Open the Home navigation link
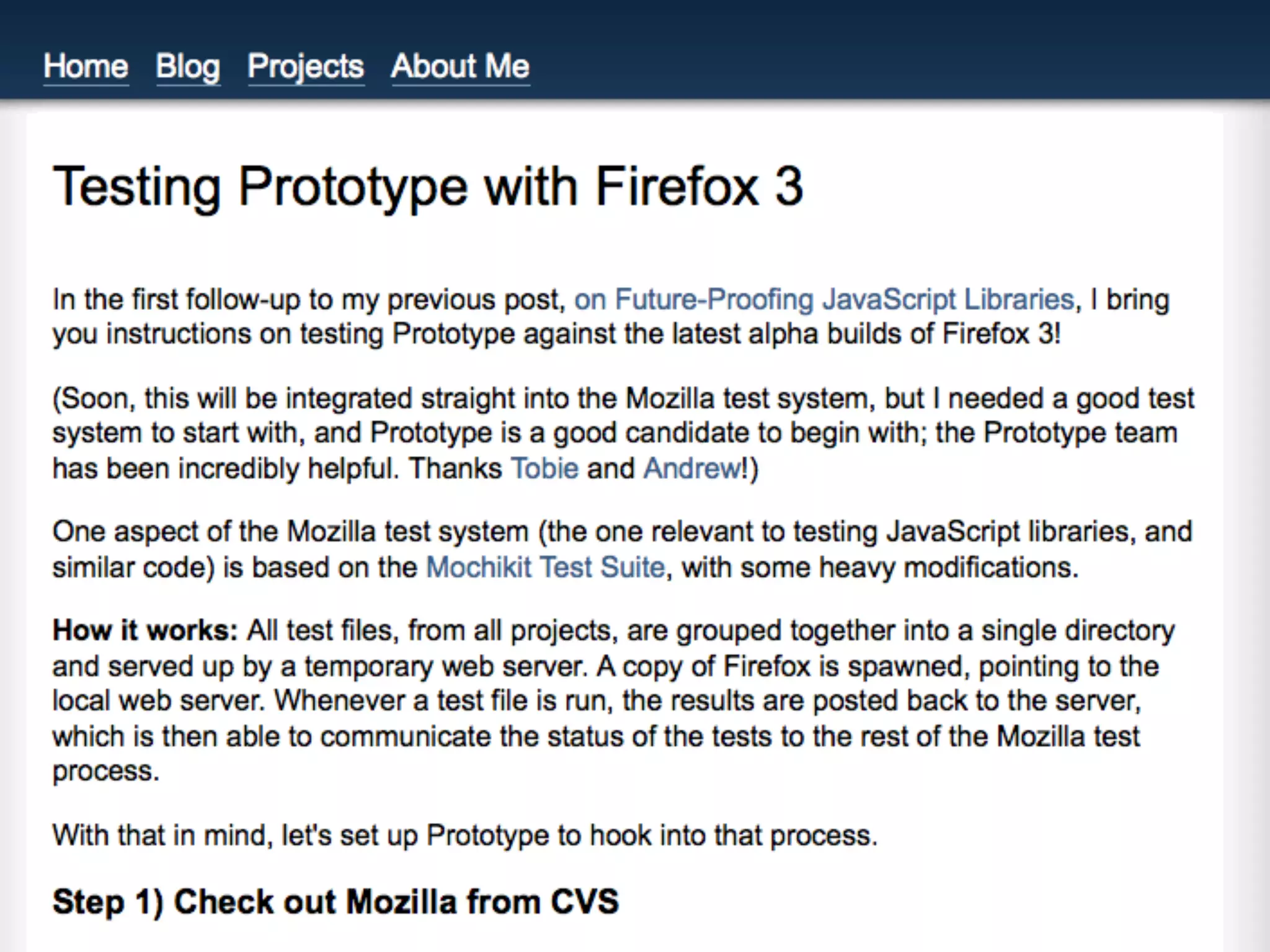 86,66
